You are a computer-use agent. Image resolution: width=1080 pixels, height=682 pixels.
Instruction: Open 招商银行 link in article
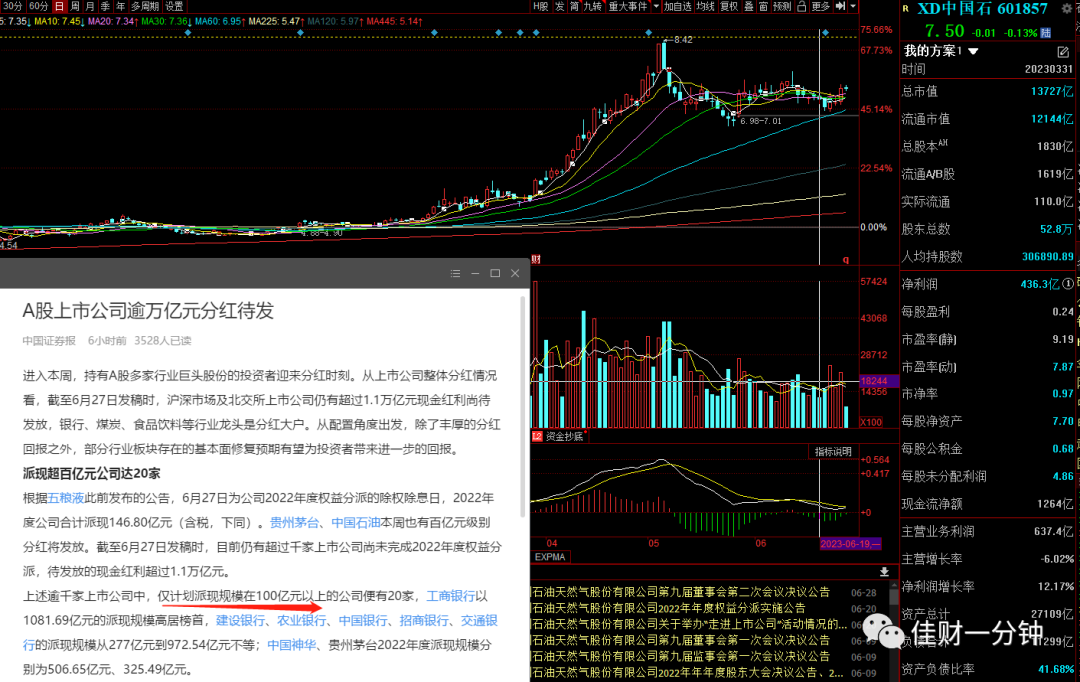(424, 621)
